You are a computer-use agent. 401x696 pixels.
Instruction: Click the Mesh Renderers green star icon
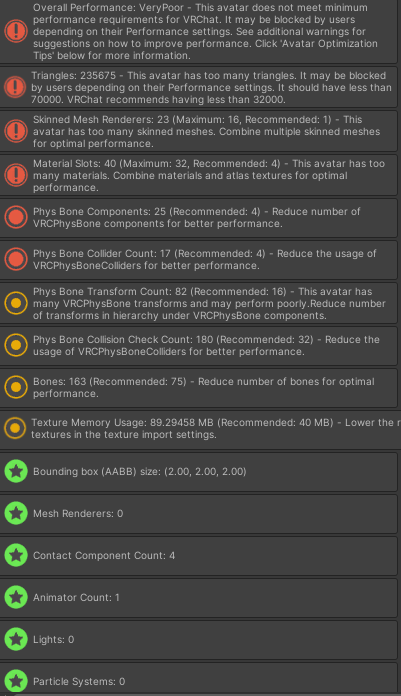(16, 514)
